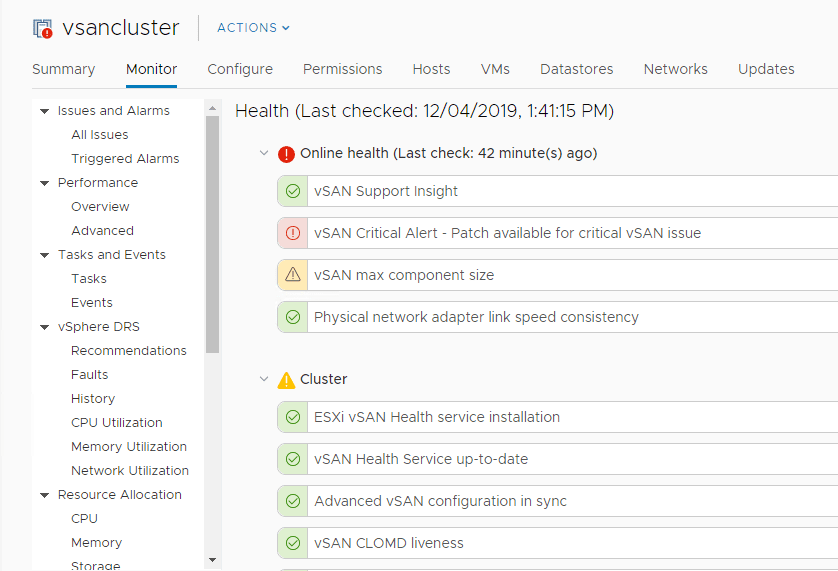Click red alert icon beside vSAN Critical Alert
The image size is (838, 571).
click(293, 233)
